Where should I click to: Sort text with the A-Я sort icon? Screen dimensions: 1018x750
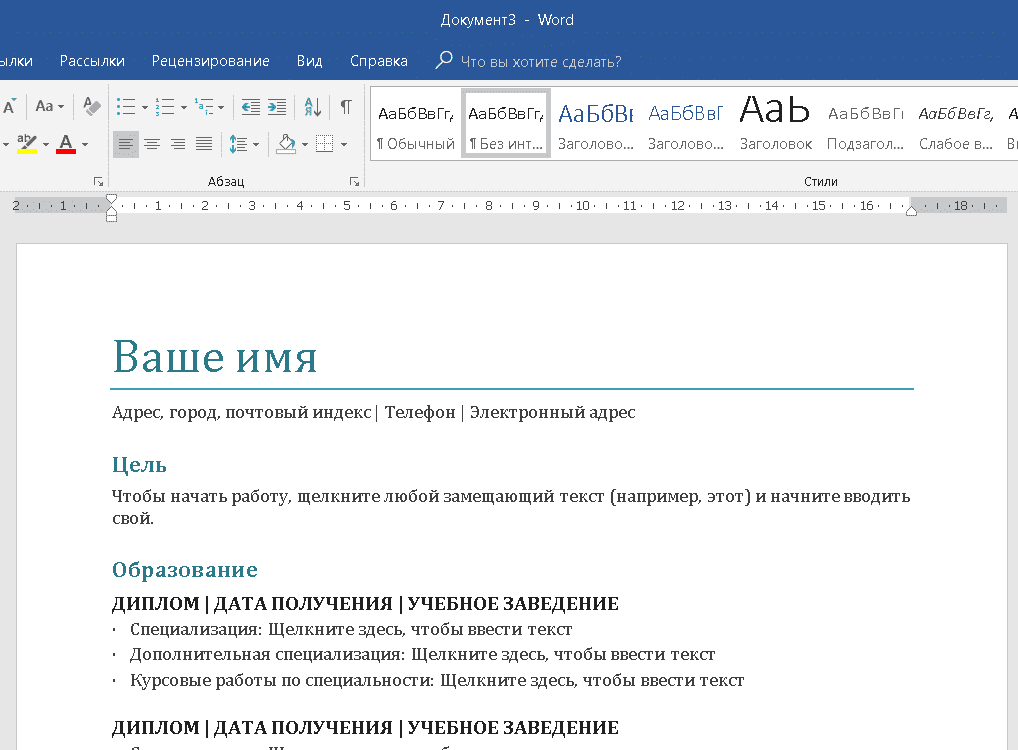[x=312, y=106]
